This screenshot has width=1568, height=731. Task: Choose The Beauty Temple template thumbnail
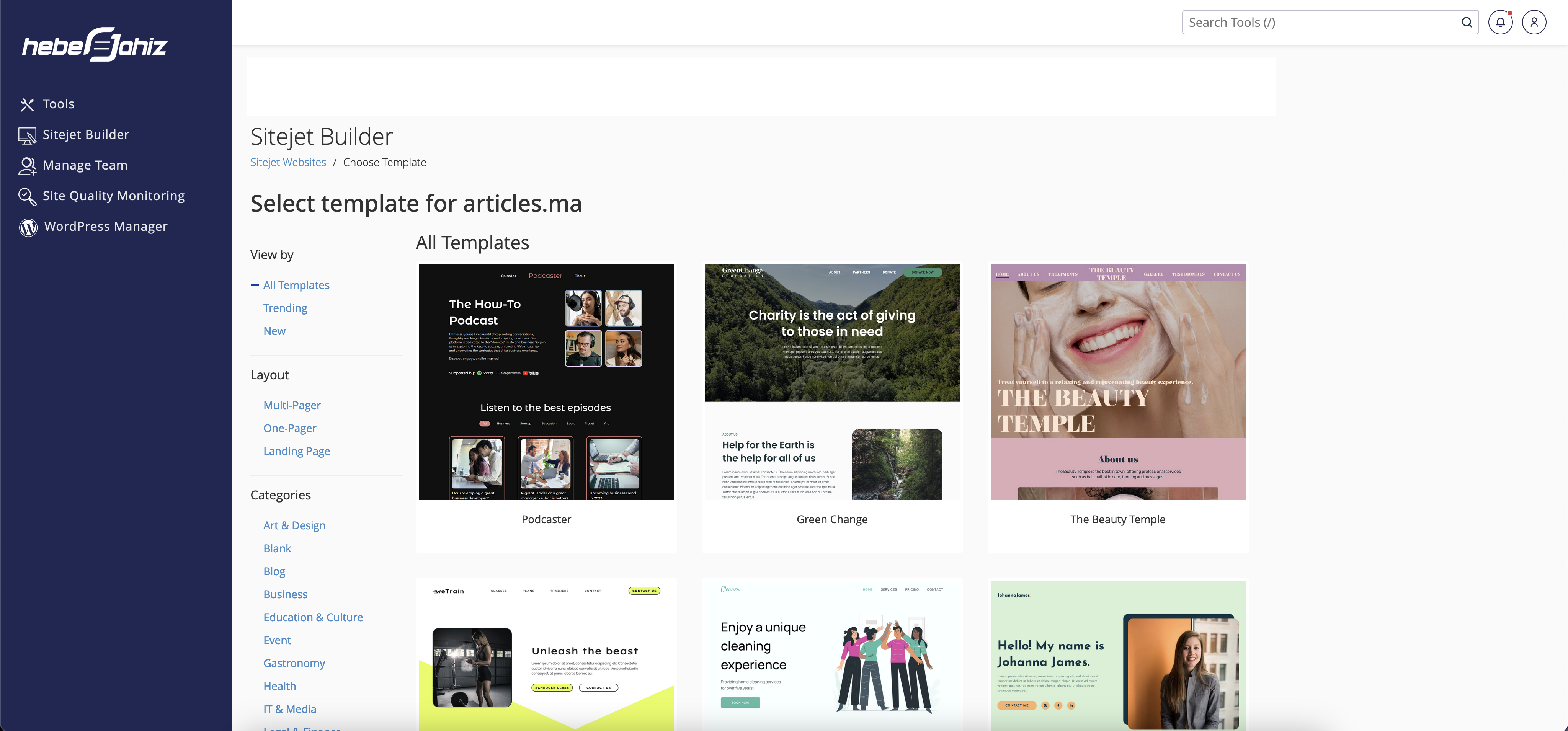(1117, 382)
